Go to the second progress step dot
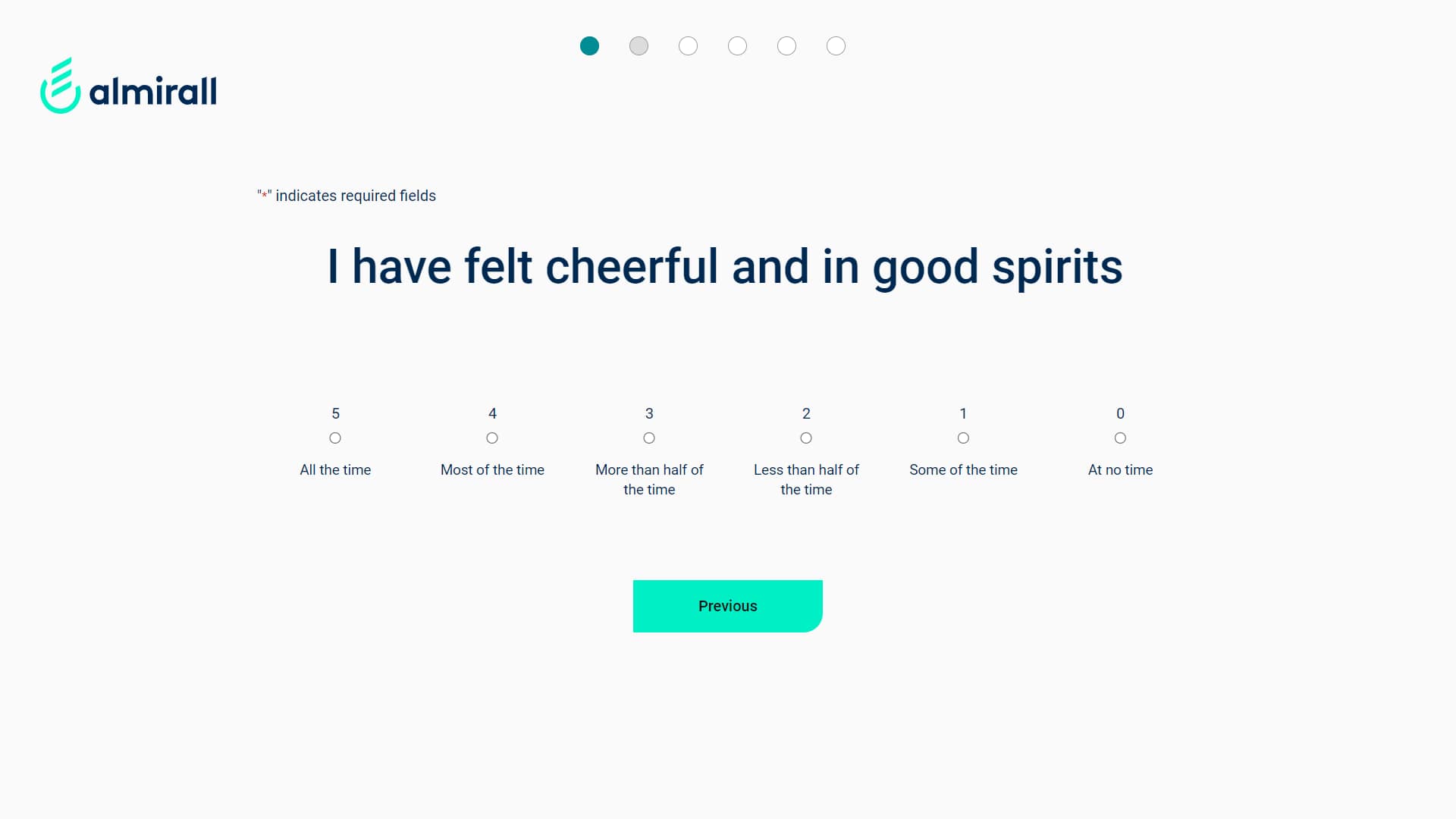 tap(639, 46)
